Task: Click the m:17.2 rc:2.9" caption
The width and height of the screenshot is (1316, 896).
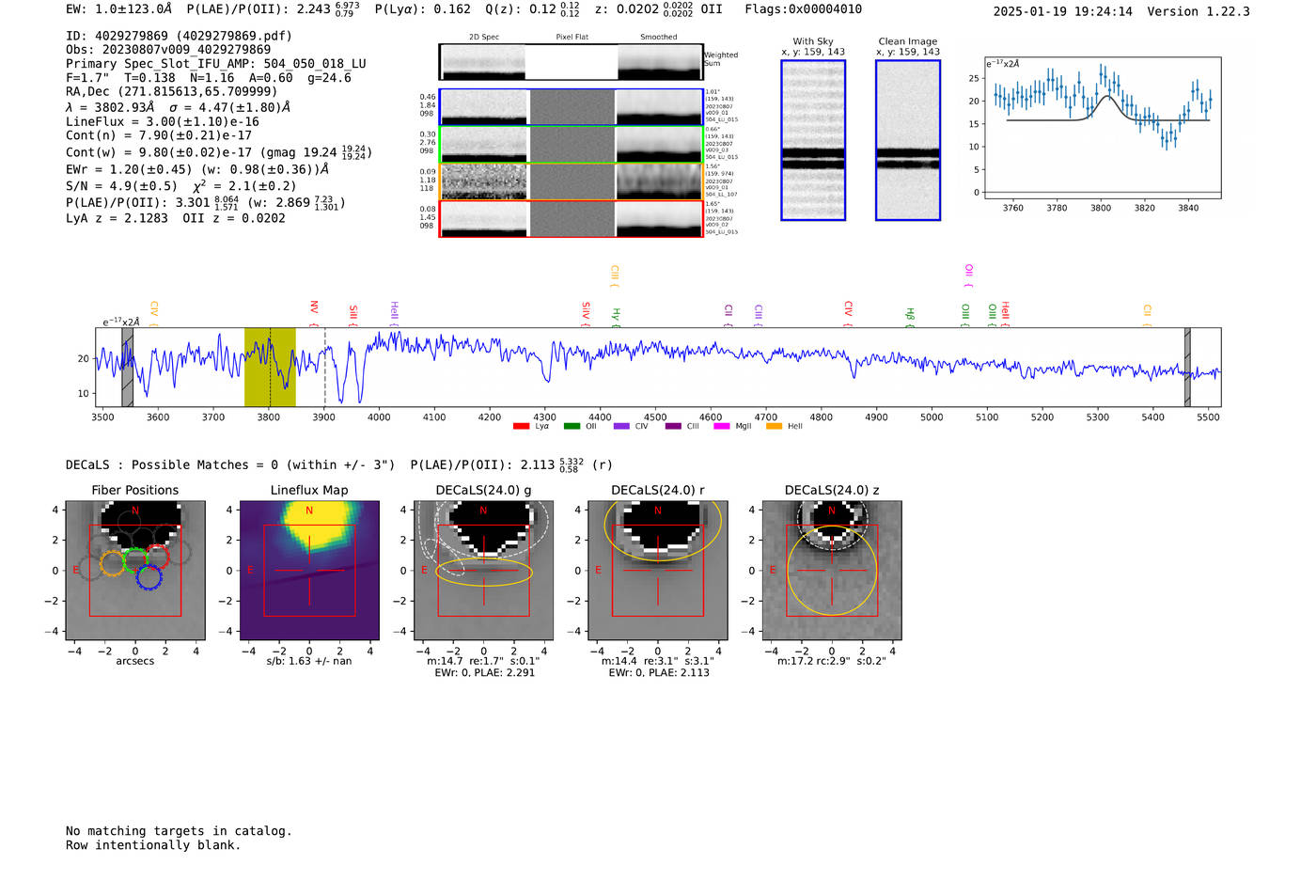Action: [x=832, y=661]
